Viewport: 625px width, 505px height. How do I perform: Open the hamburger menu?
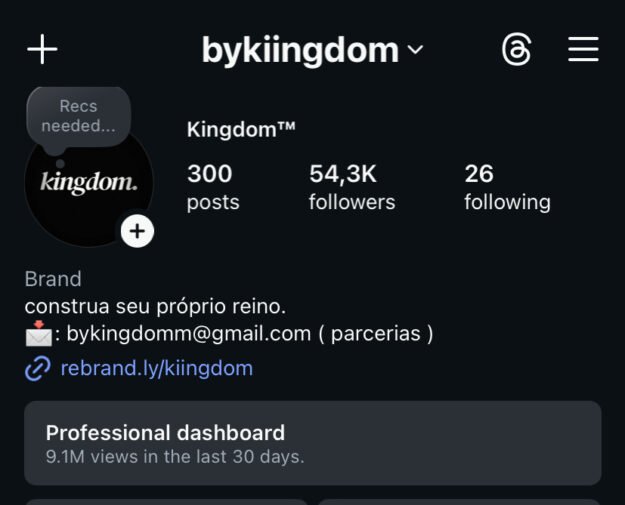click(x=583, y=49)
